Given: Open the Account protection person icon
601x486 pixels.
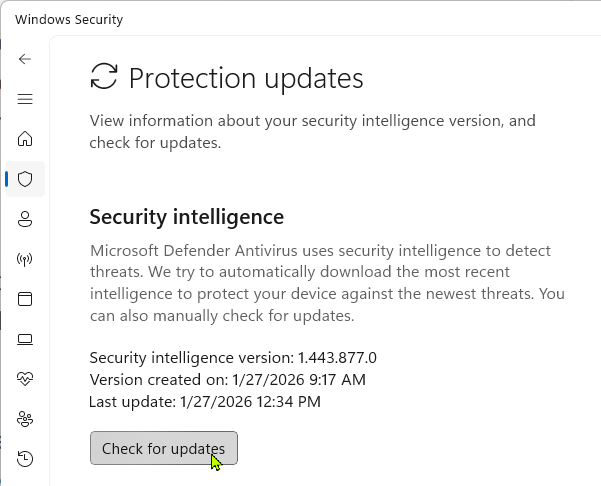Looking at the screenshot, I should 25,219.
